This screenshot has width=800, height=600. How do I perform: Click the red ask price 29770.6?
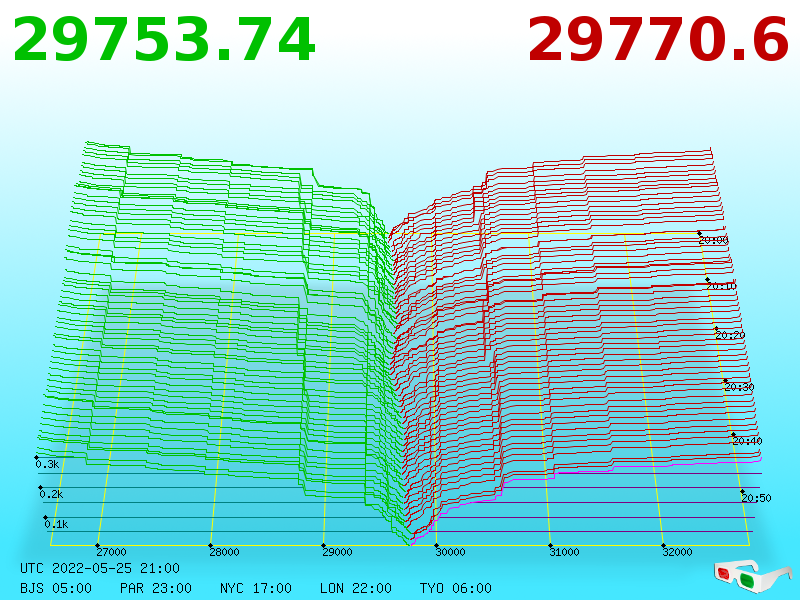point(659,40)
